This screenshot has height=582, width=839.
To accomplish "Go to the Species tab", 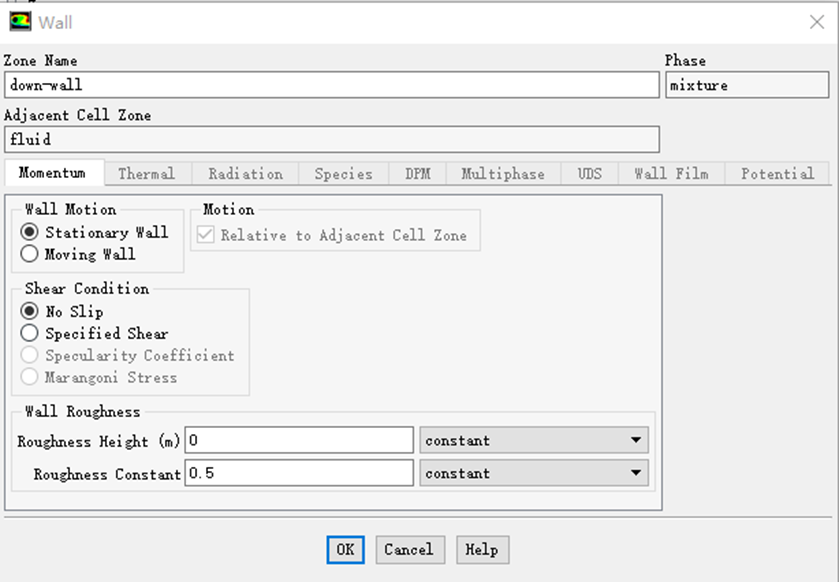I will [343, 174].
